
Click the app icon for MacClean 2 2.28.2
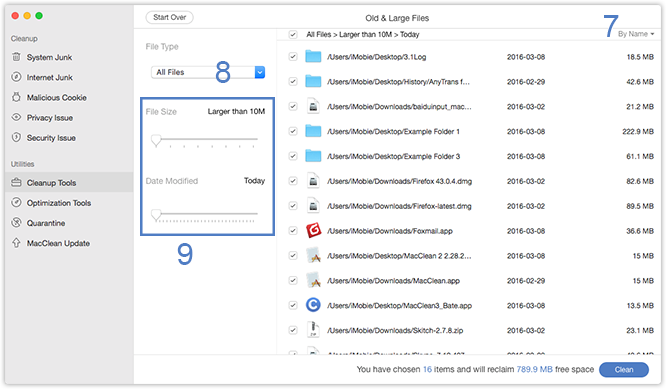313,255
